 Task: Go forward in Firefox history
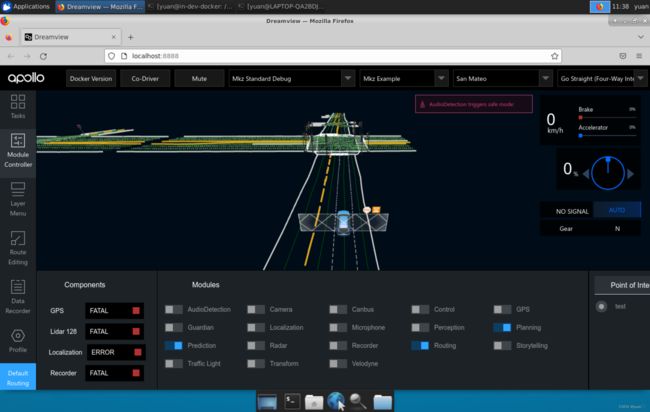click(27, 56)
